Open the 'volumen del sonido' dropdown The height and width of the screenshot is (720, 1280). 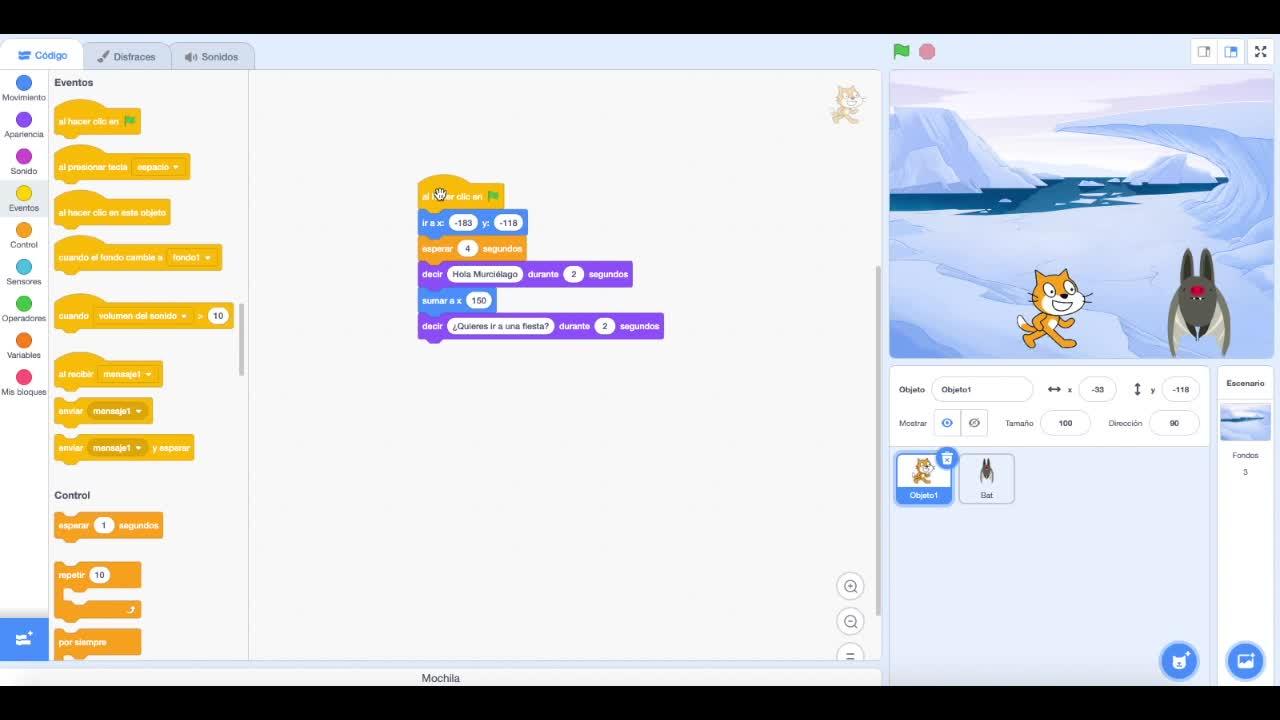pos(142,316)
